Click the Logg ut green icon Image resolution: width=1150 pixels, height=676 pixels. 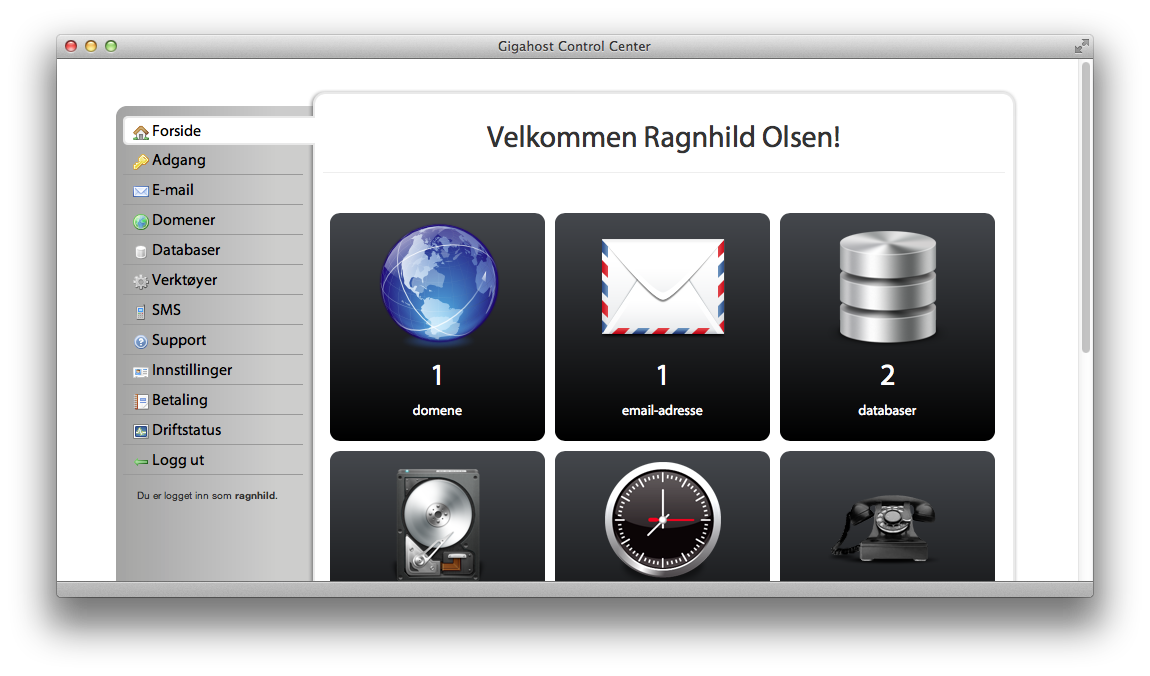(142, 462)
